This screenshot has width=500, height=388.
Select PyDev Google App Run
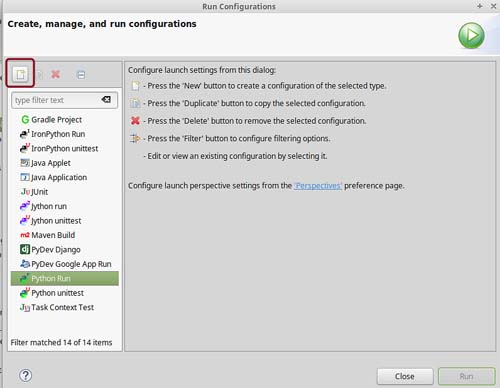[x=64, y=264]
